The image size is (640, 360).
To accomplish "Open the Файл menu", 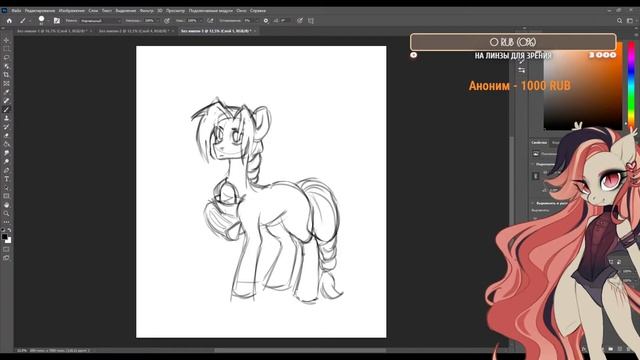I will point(16,11).
